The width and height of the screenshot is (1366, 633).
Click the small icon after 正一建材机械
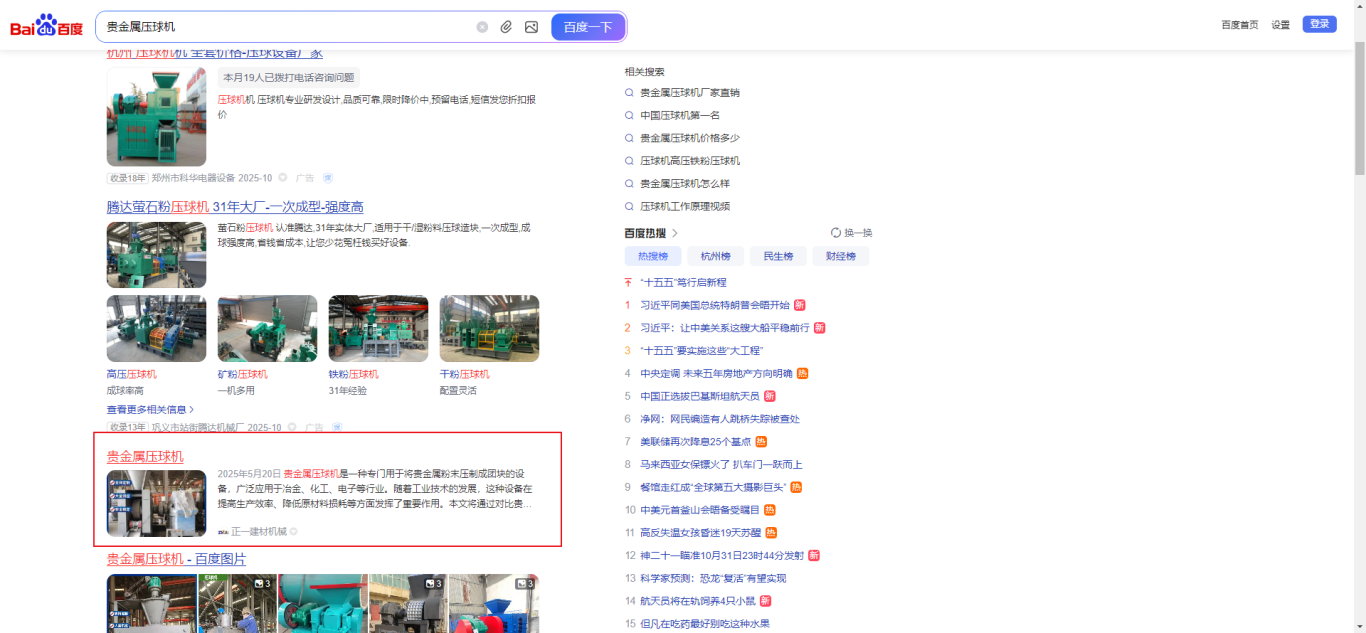pyautogui.click(x=294, y=531)
